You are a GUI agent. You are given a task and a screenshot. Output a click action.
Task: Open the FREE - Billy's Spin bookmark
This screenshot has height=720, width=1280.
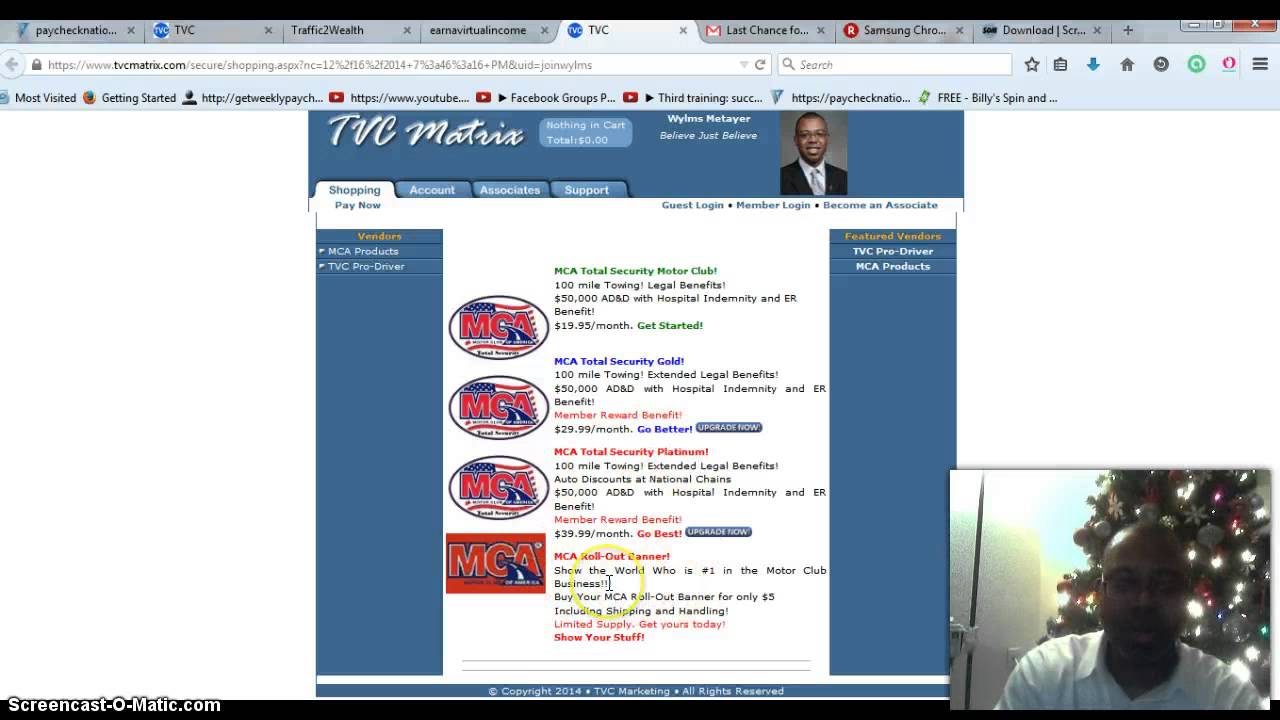[988, 98]
